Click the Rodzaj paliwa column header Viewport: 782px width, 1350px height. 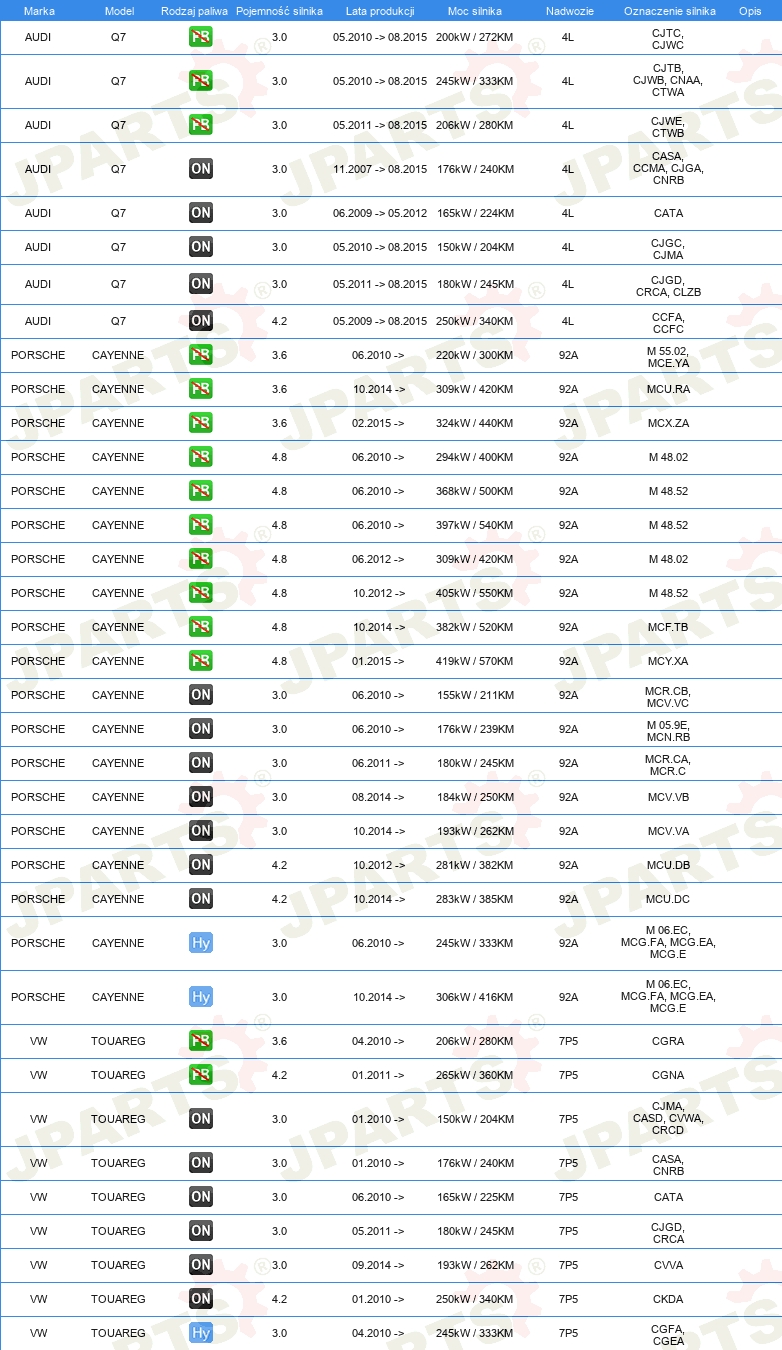[x=195, y=10]
